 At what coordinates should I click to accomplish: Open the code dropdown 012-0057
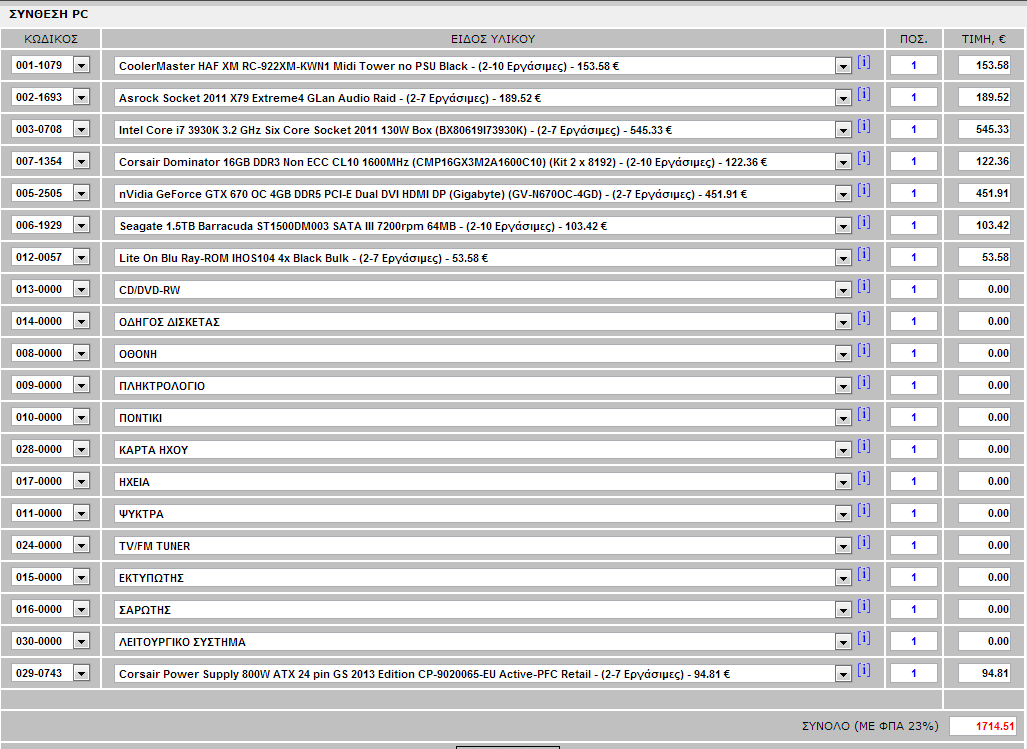(x=81, y=257)
